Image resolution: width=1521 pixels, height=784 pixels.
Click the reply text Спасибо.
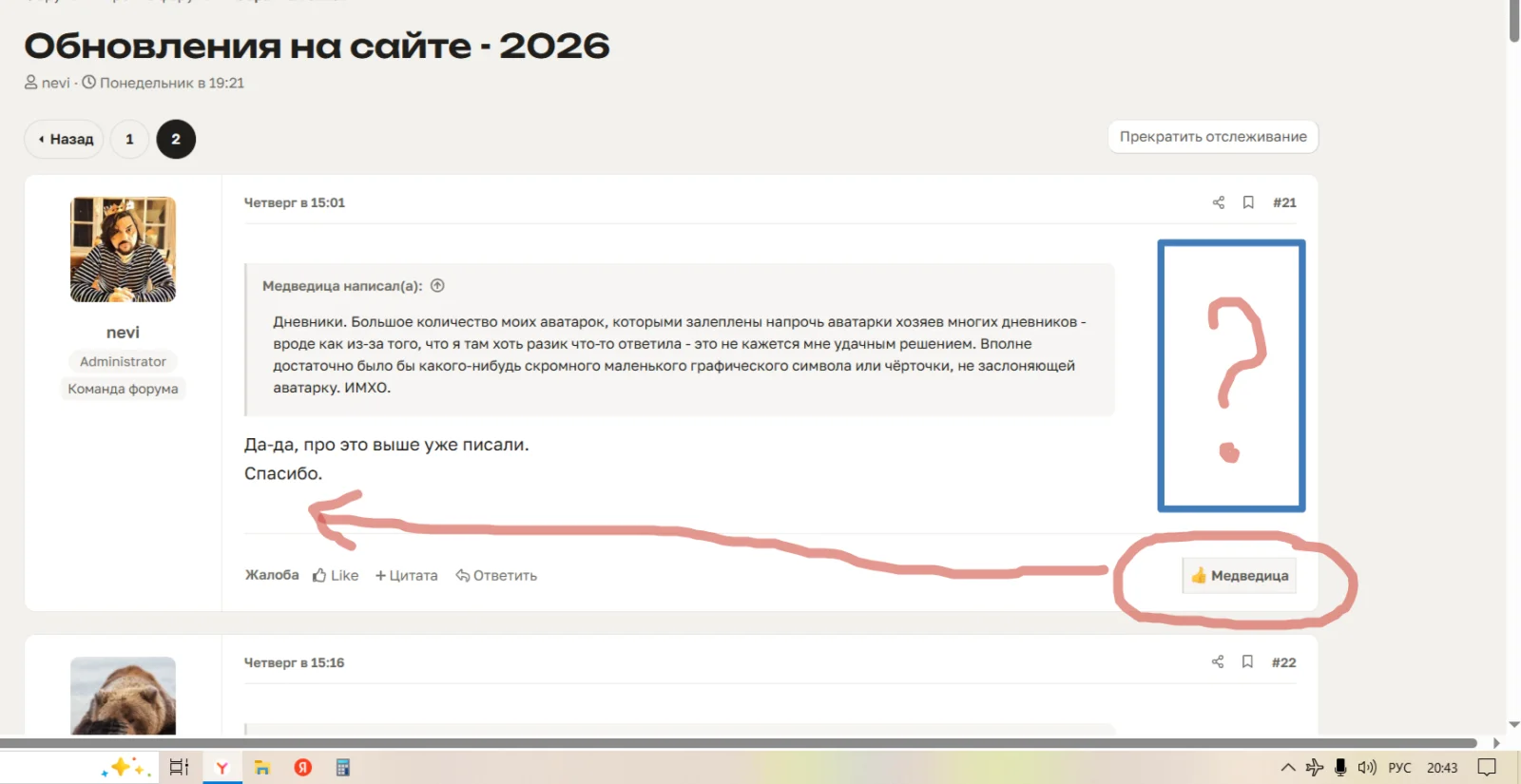coord(283,473)
